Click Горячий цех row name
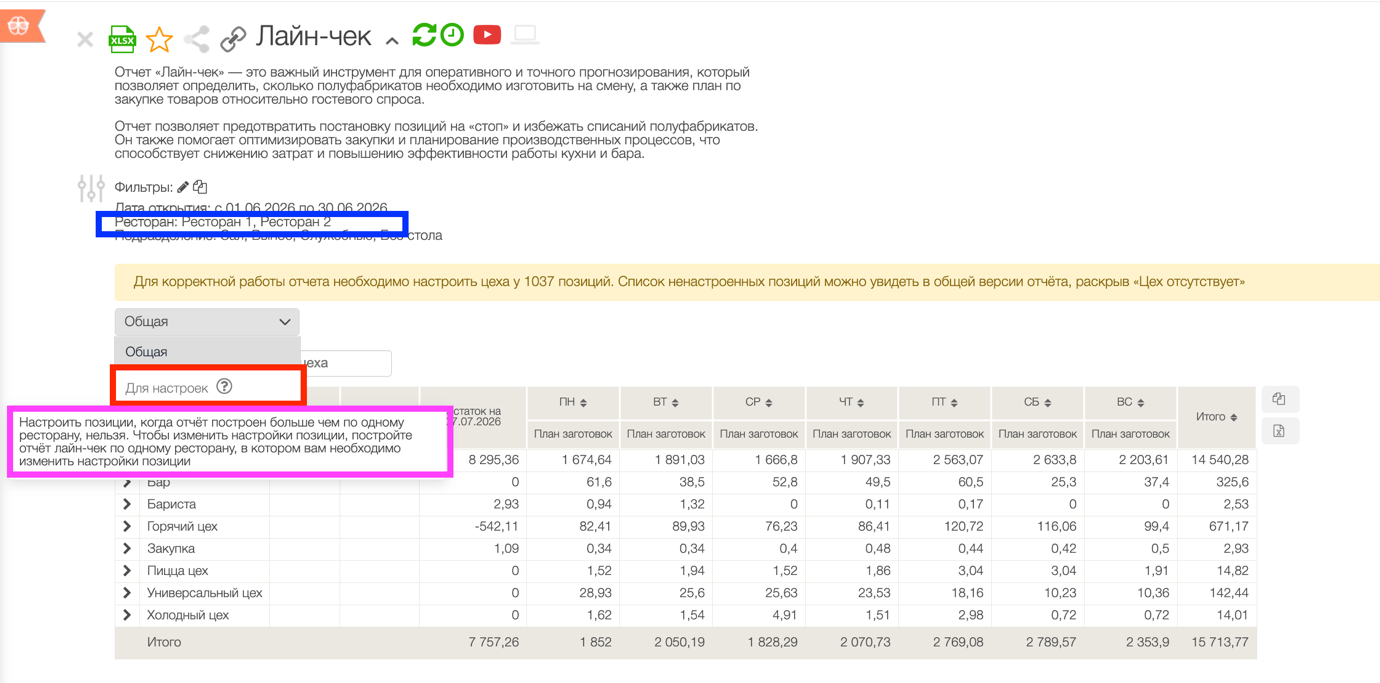This screenshot has width=1380, height=683. tap(182, 526)
